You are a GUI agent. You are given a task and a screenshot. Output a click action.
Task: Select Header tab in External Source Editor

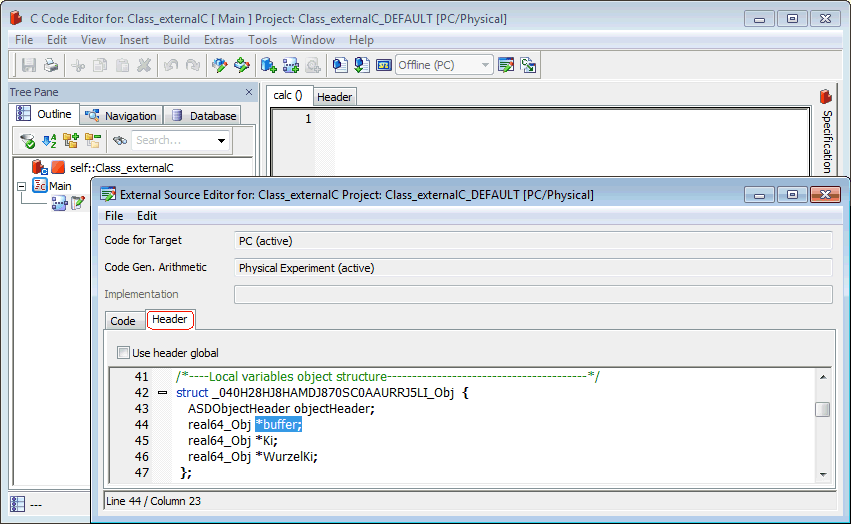pos(170,319)
